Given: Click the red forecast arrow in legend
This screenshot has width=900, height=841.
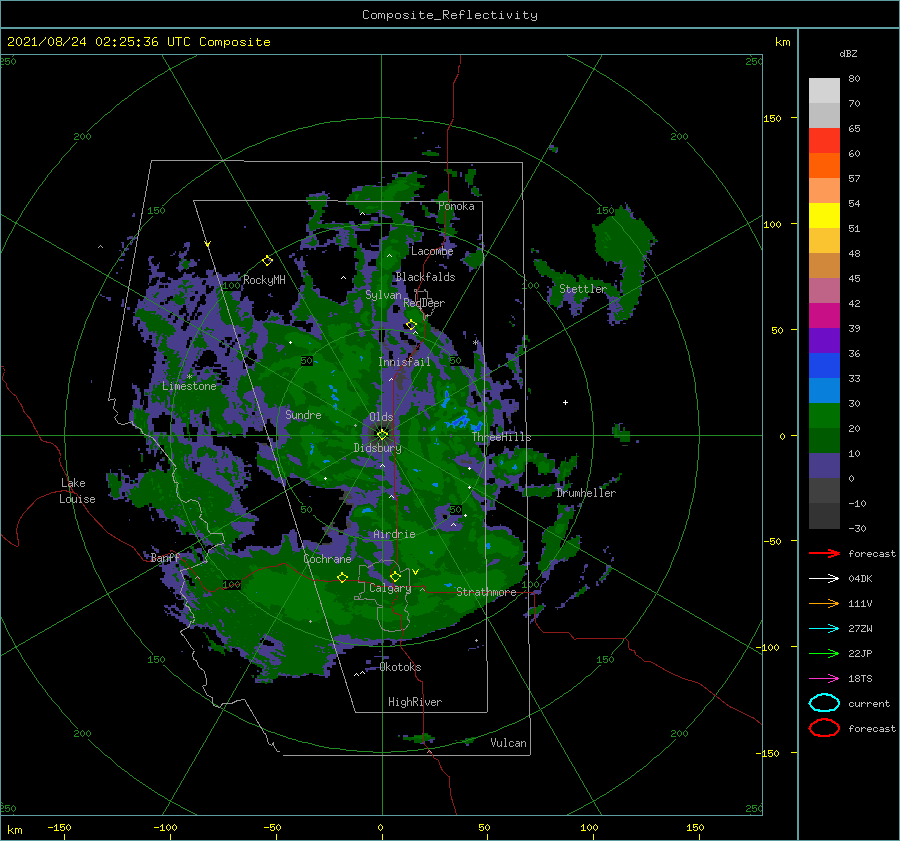Looking at the screenshot, I should [x=824, y=553].
